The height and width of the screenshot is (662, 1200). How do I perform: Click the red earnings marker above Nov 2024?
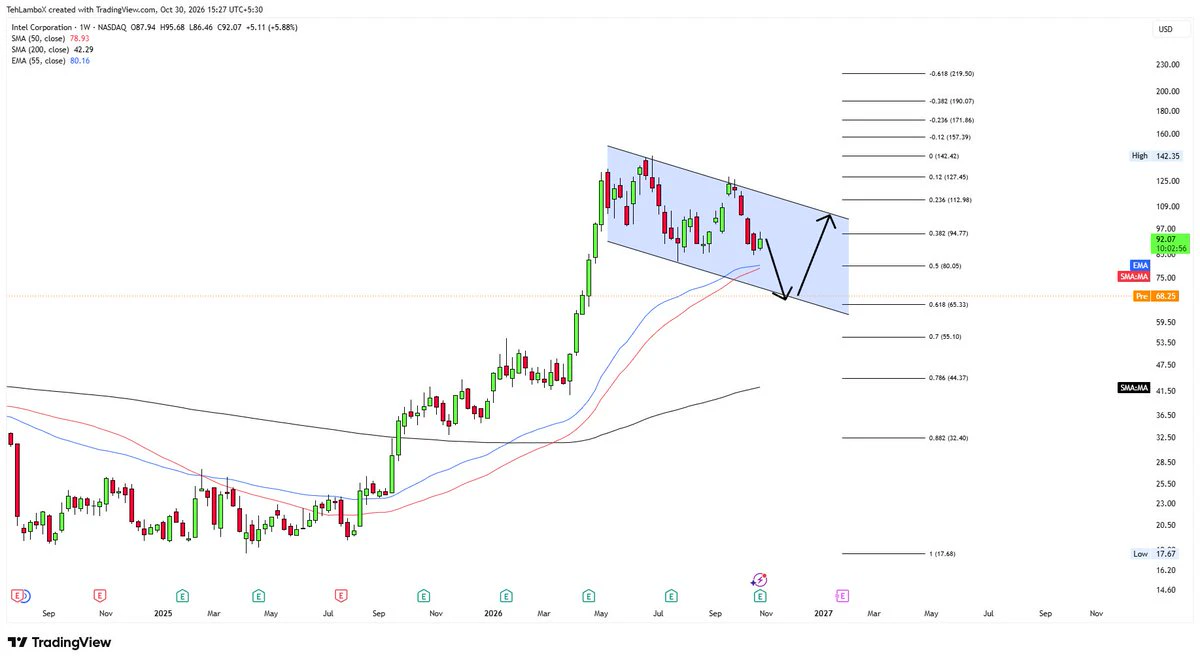pos(99,595)
